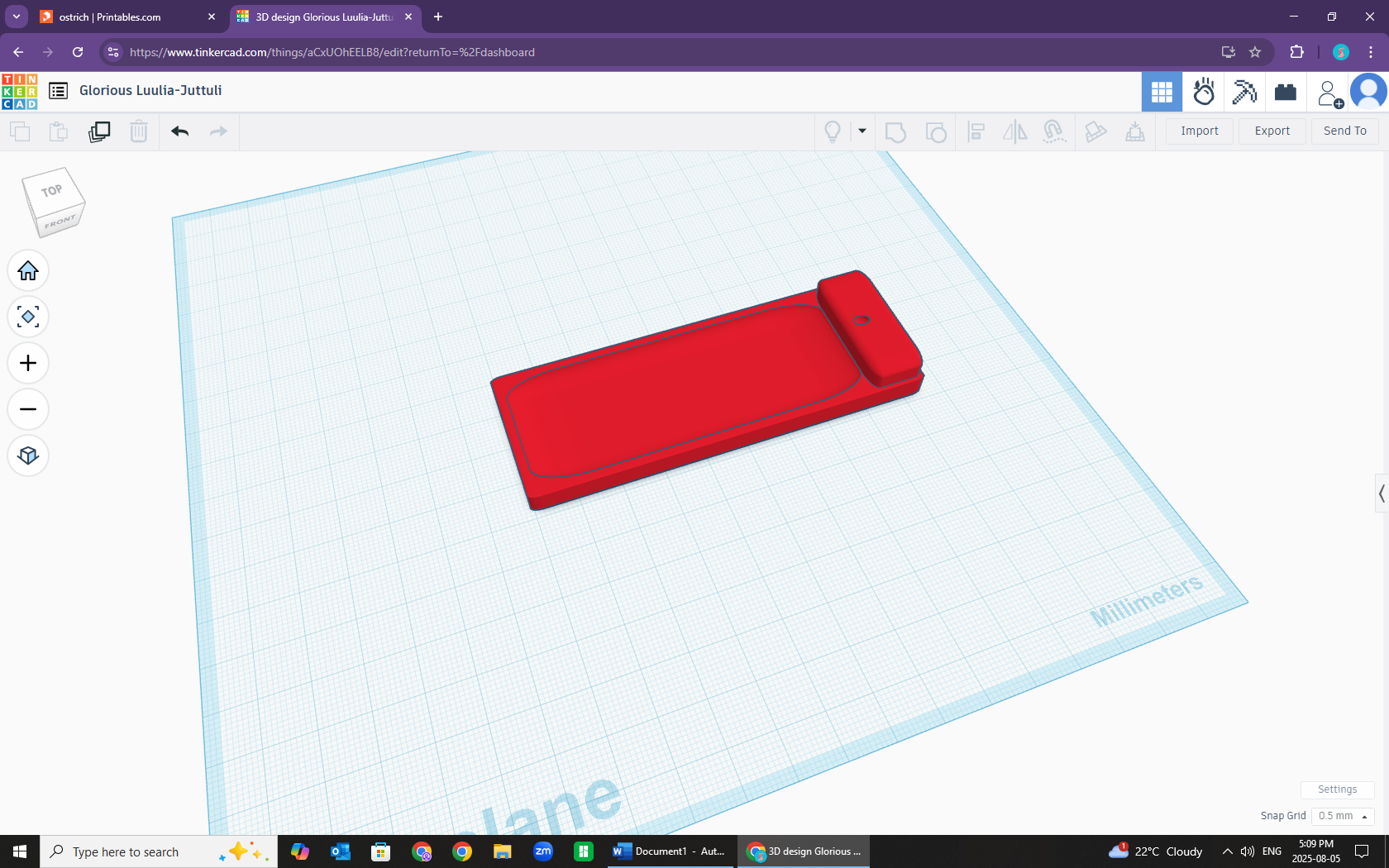Click the Paste icon in toolbar

click(x=59, y=131)
